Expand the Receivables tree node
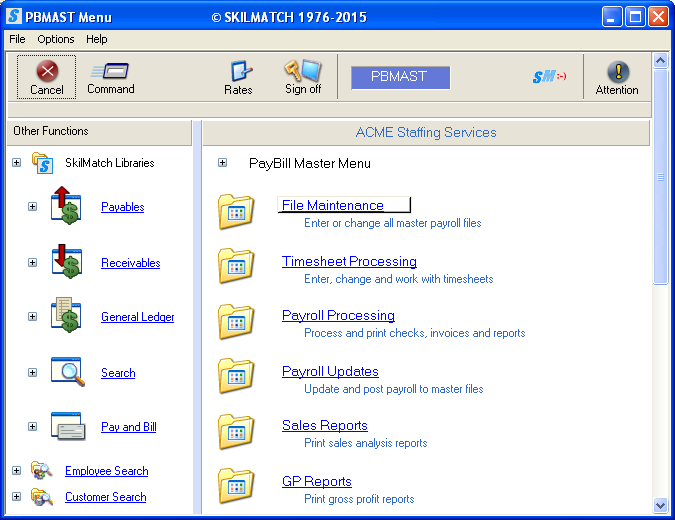Viewport: 675px width, 520px height. tap(32, 263)
